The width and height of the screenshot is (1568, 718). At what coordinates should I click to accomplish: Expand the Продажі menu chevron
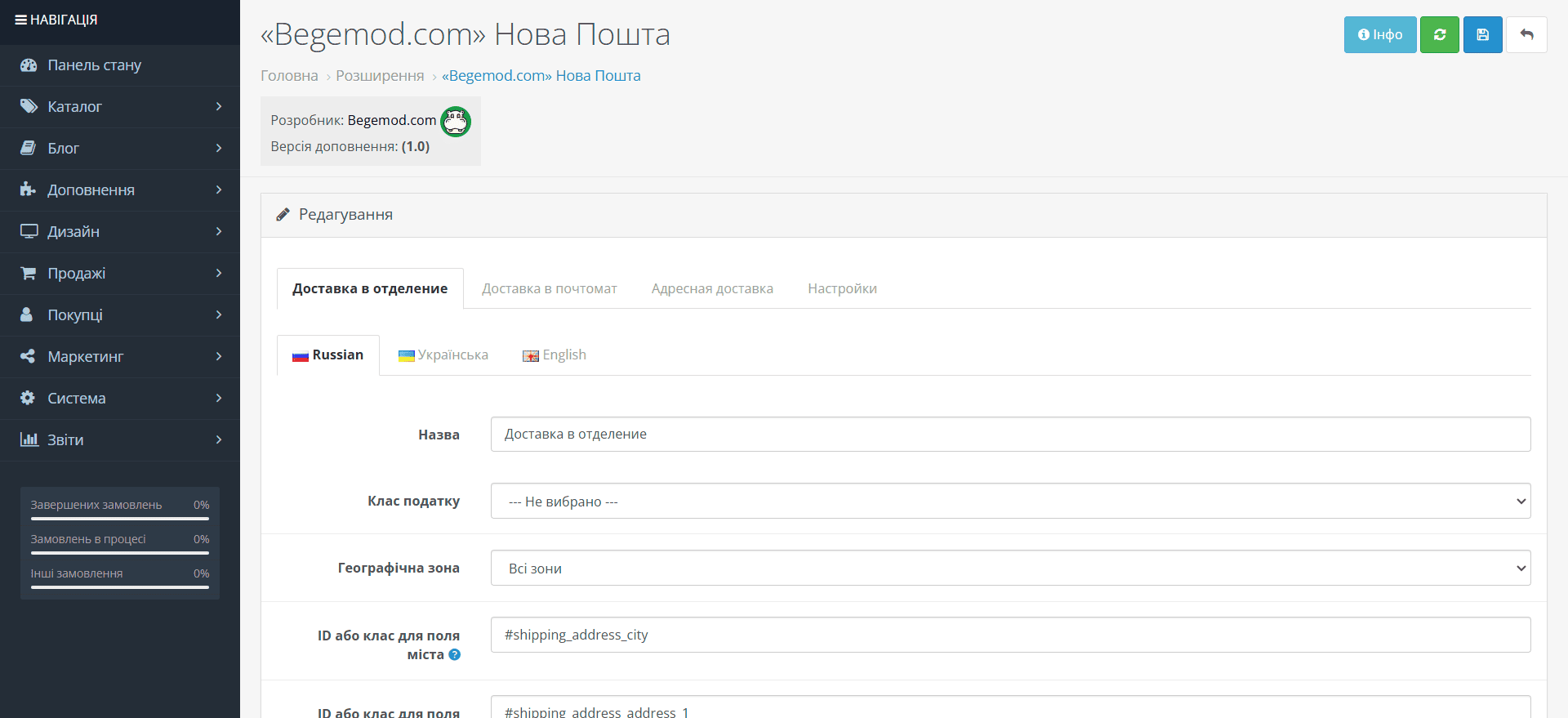(219, 273)
